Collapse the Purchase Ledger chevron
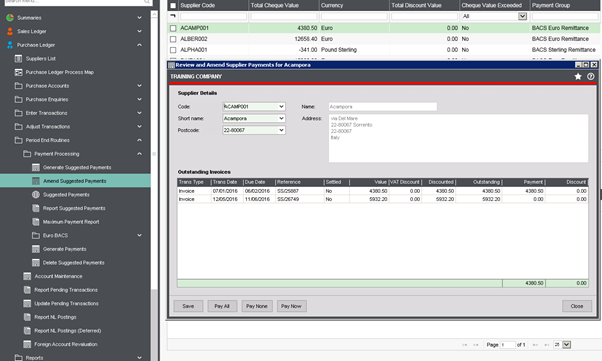The image size is (602, 361). (139, 45)
